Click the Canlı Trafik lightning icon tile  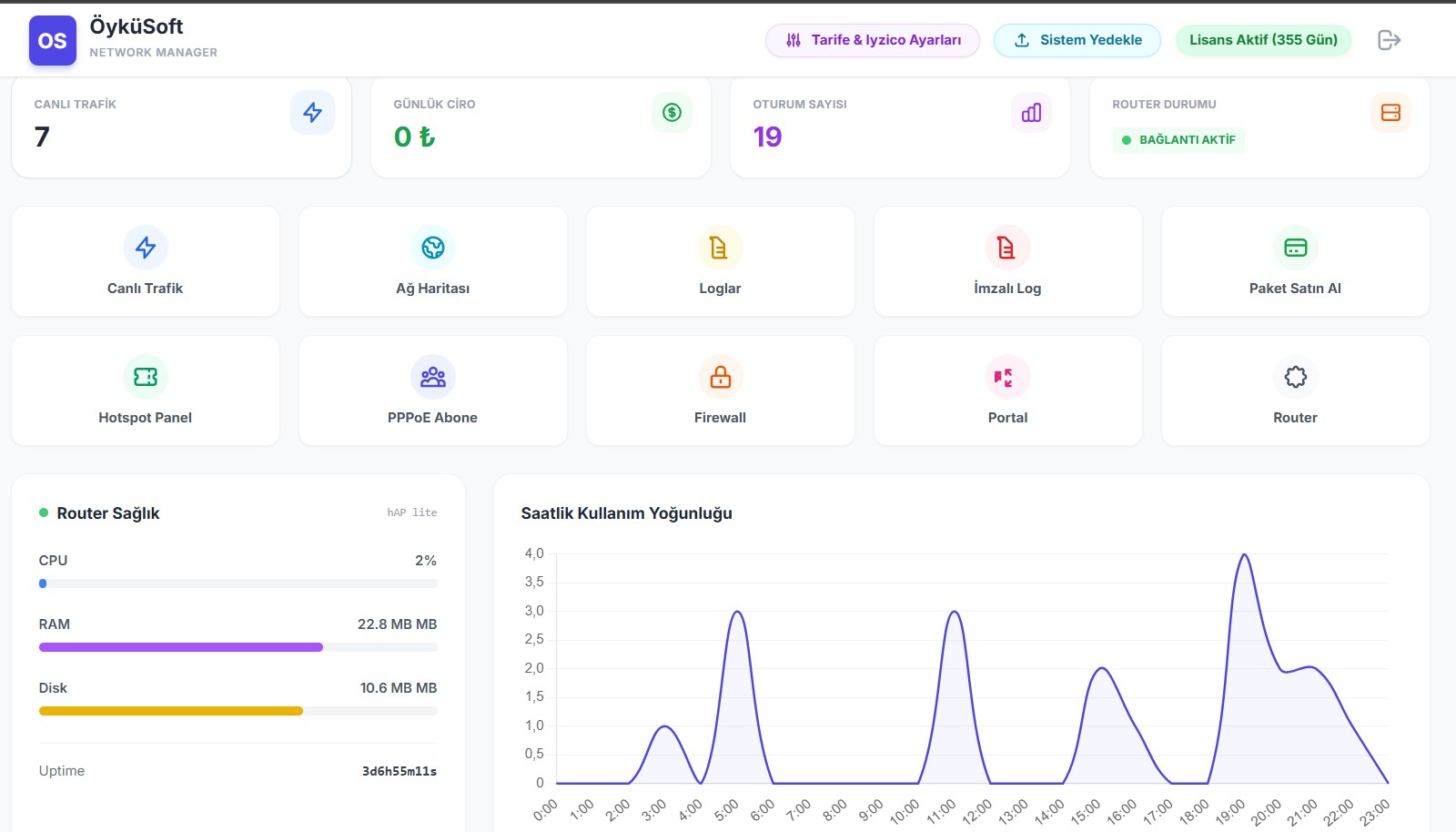(146, 248)
